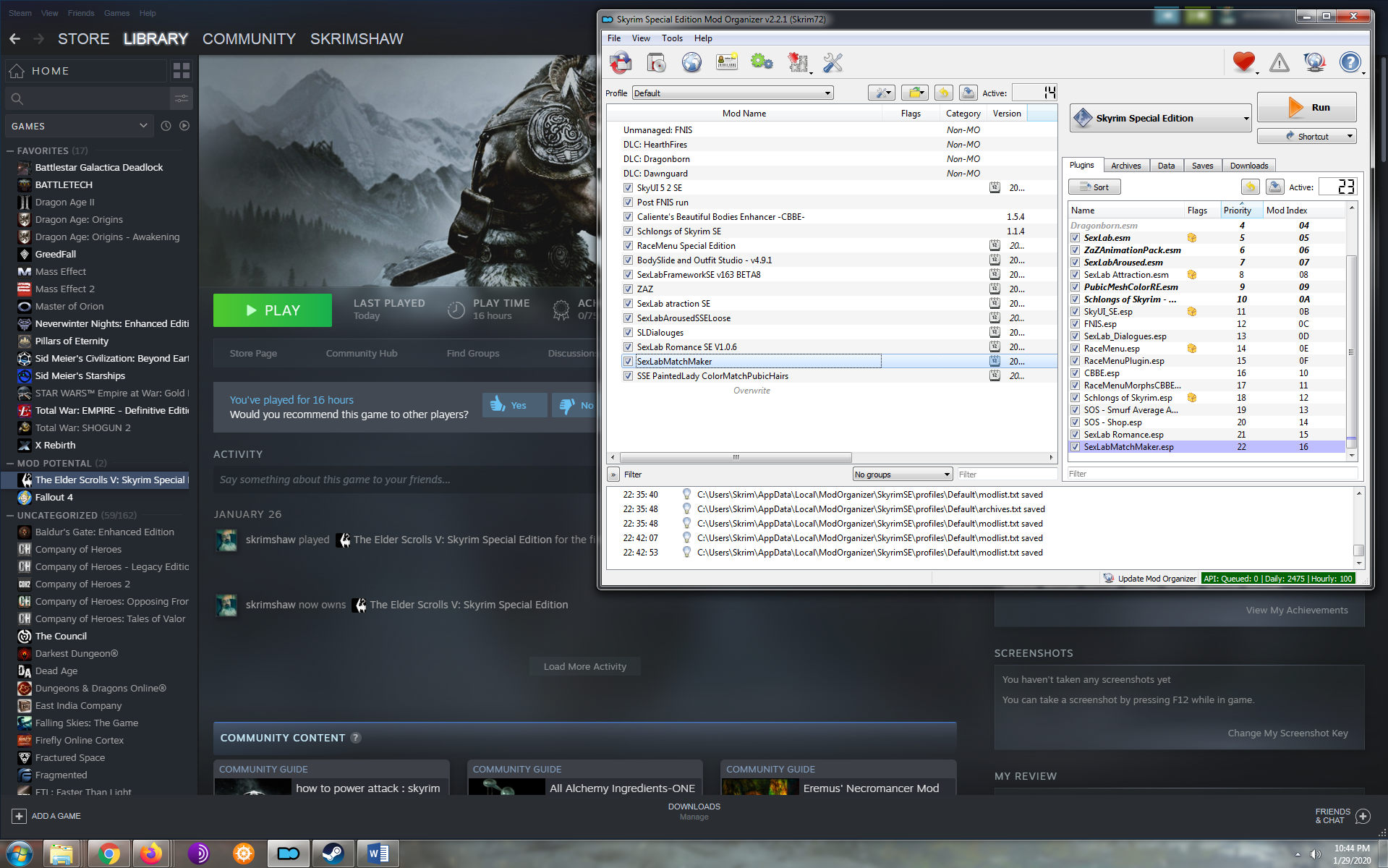This screenshot has height=868, width=1388.
Task: Open the mod list tools wrench dropdown
Action: [882, 93]
